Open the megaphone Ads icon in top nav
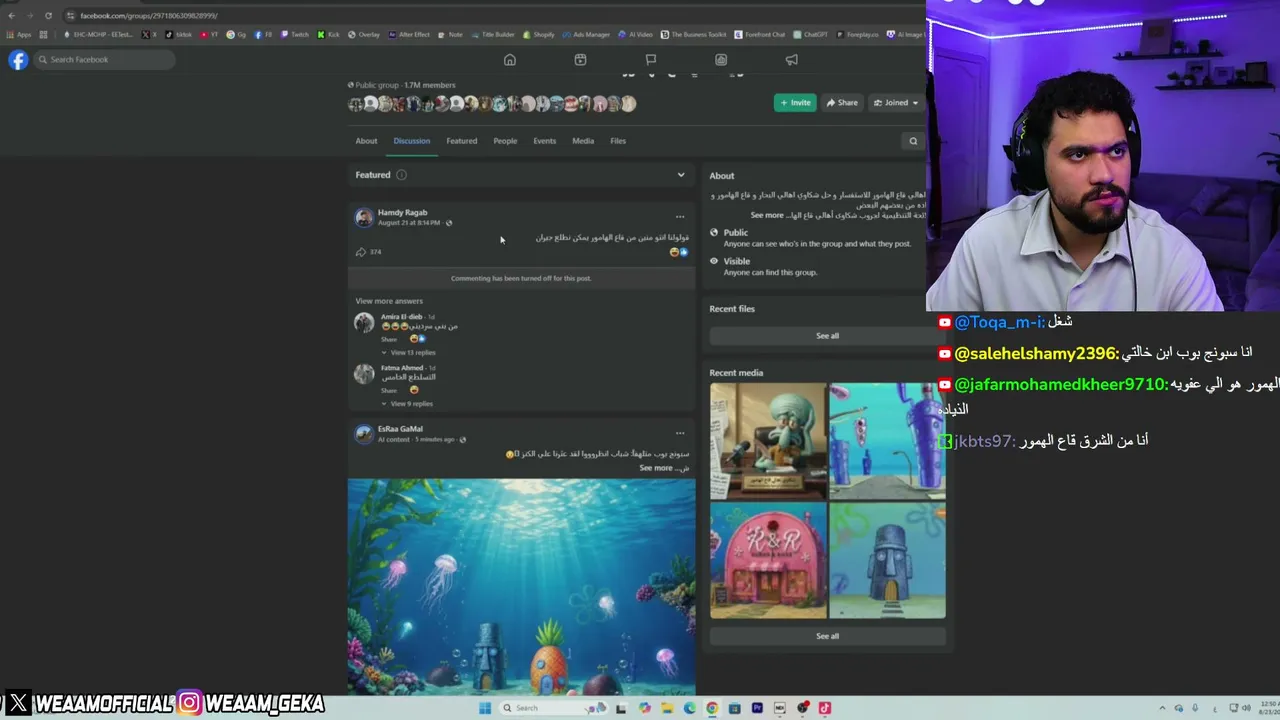The width and height of the screenshot is (1280, 720). [791, 60]
